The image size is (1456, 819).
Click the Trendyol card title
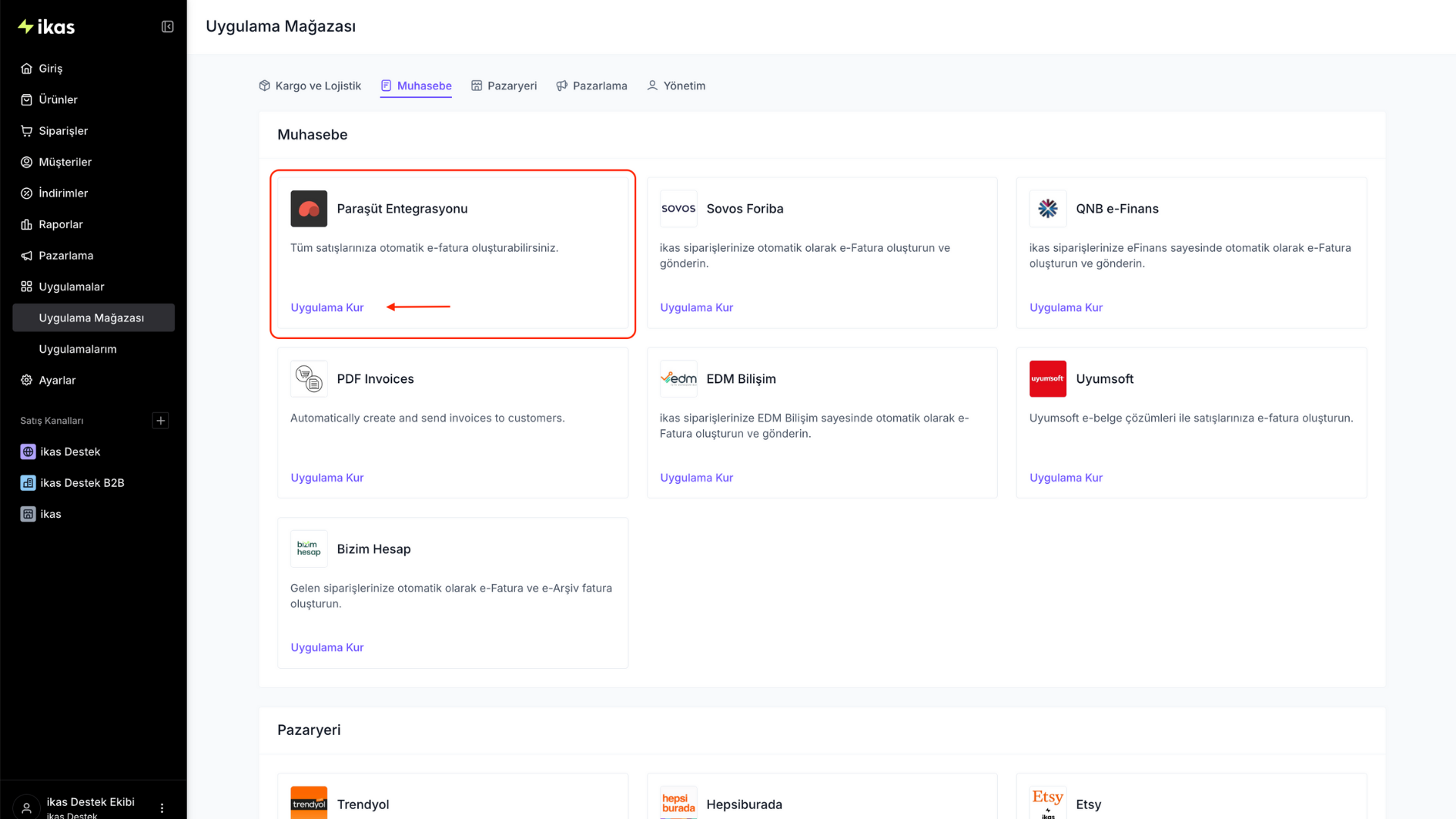pos(362,805)
